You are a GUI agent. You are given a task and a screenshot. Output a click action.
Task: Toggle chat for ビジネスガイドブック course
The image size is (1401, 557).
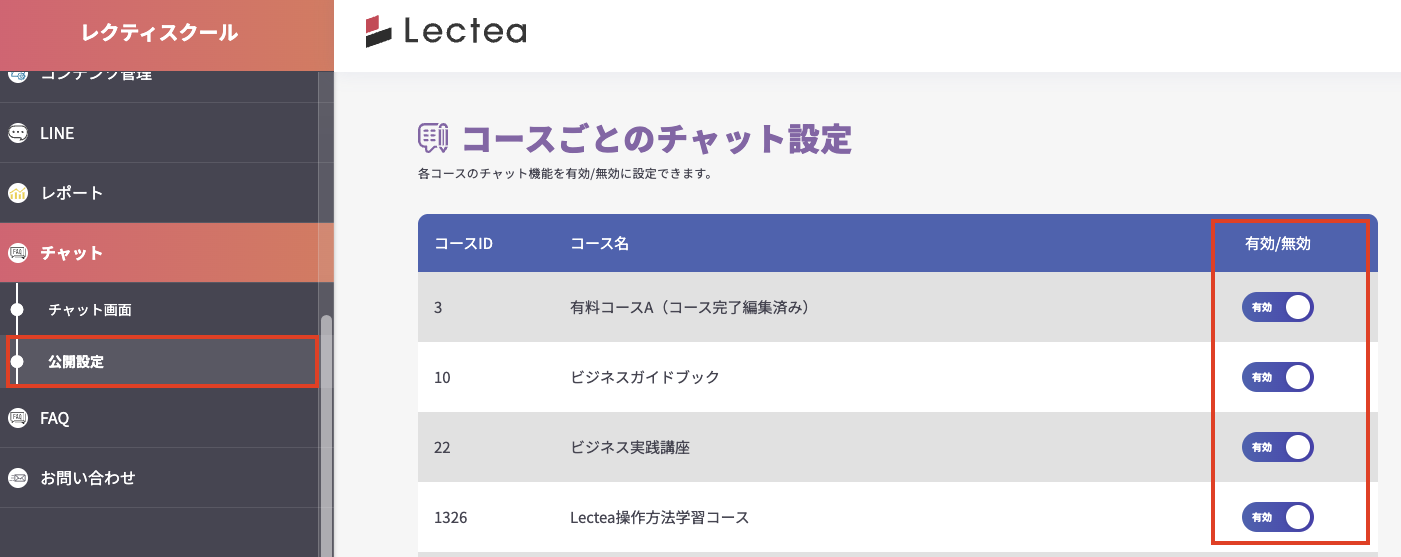point(1277,377)
